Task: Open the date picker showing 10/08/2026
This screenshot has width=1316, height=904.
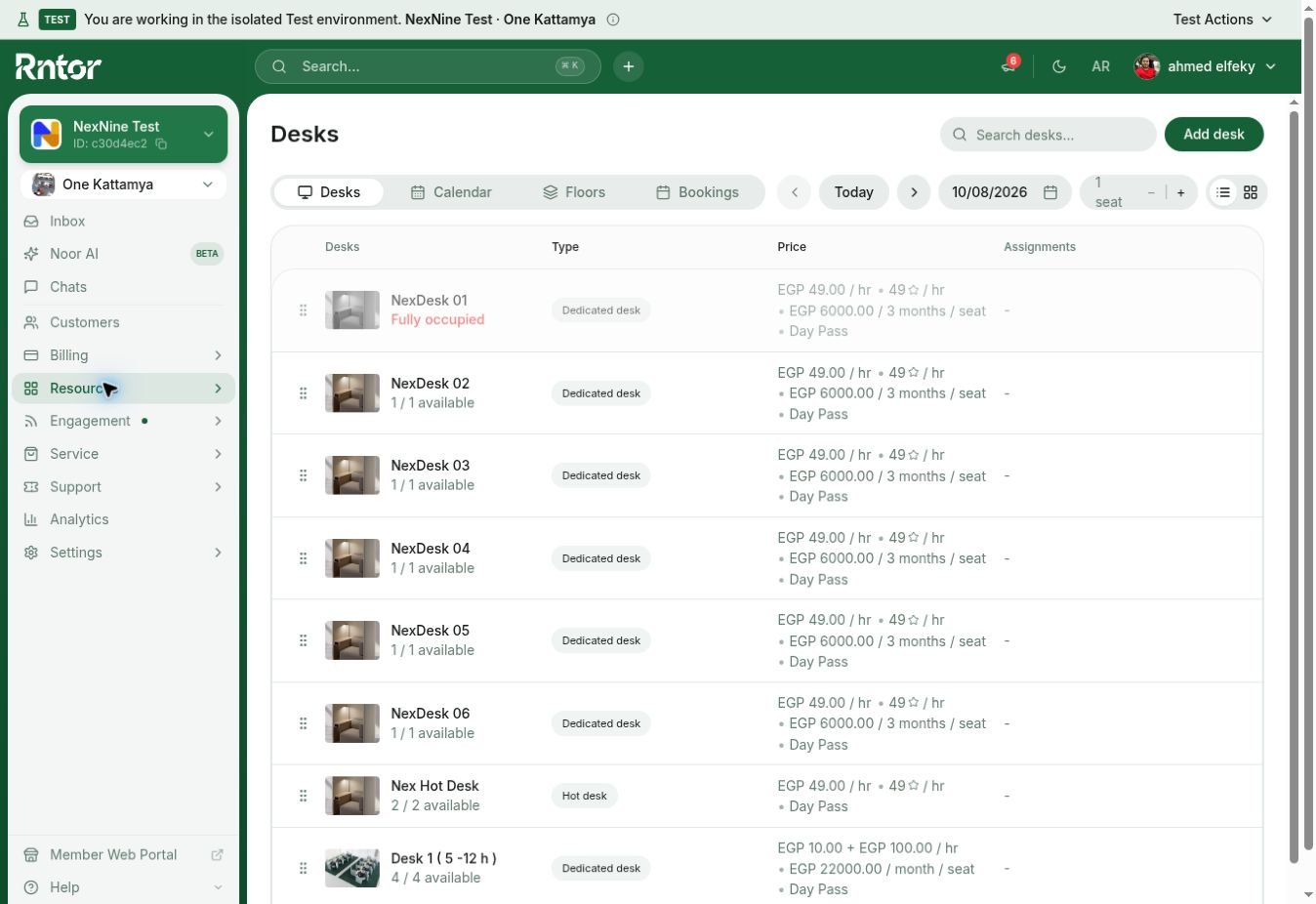Action: 1005,192
